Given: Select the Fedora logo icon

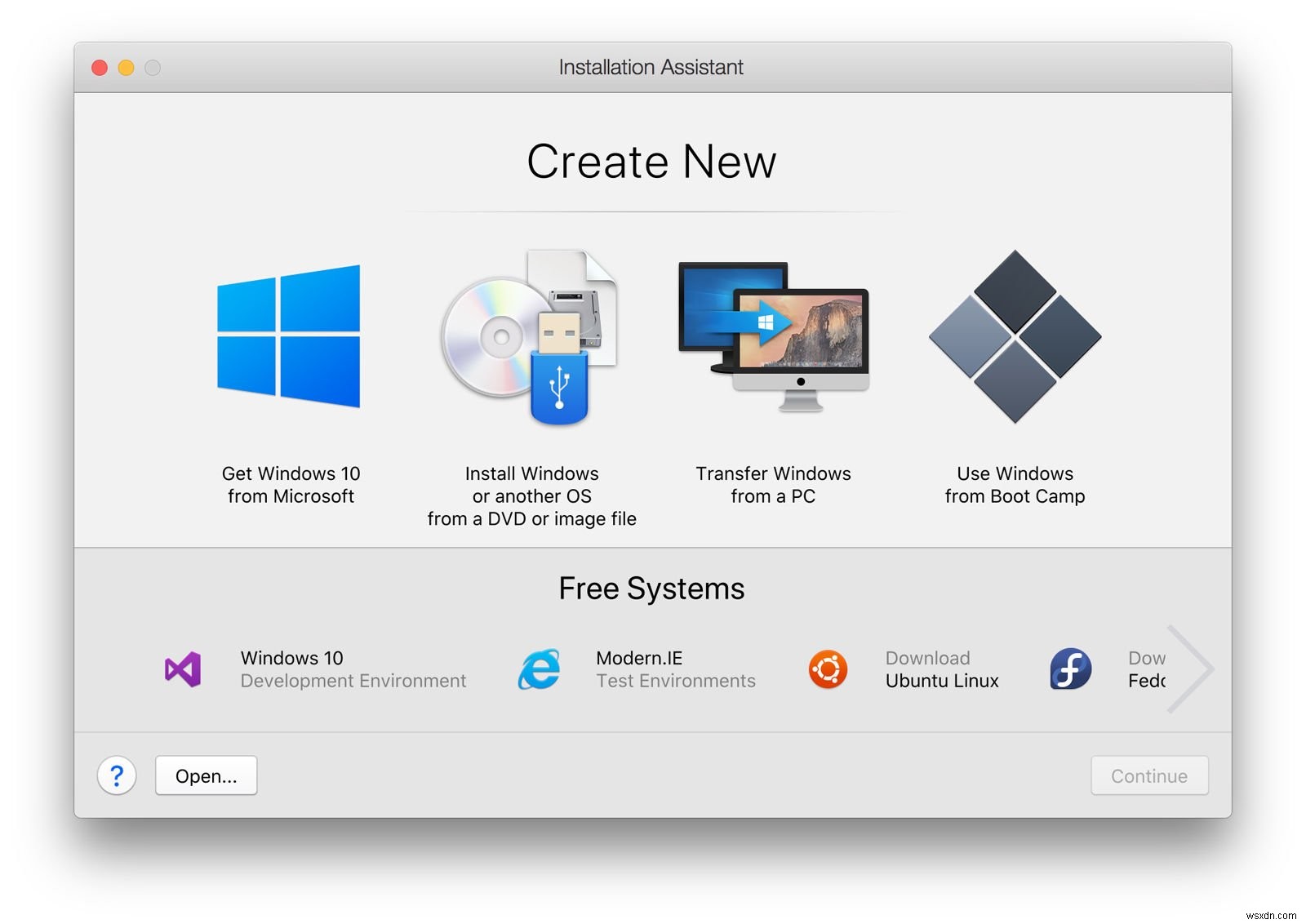Looking at the screenshot, I should 1069,669.
